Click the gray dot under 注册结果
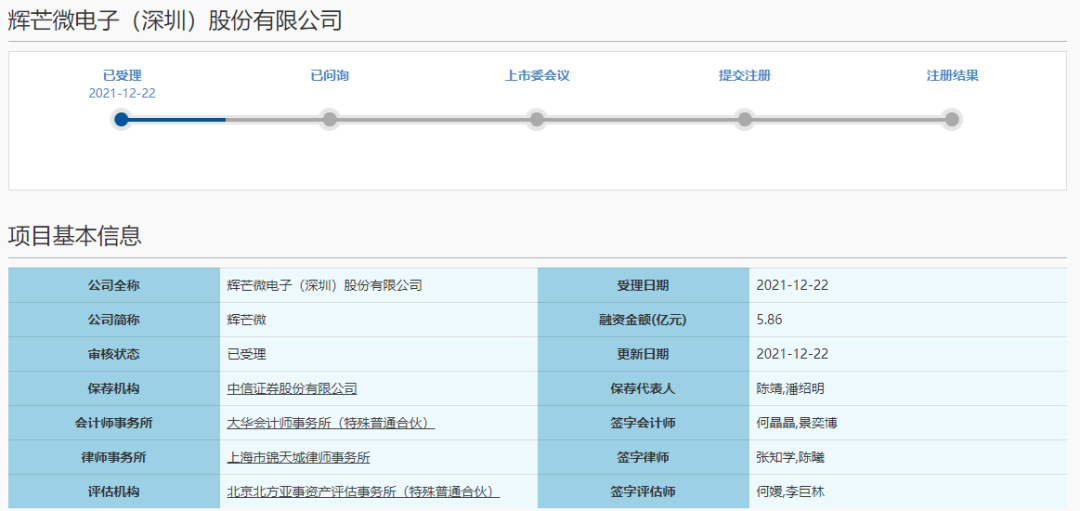The height and width of the screenshot is (511, 1080). (x=952, y=120)
